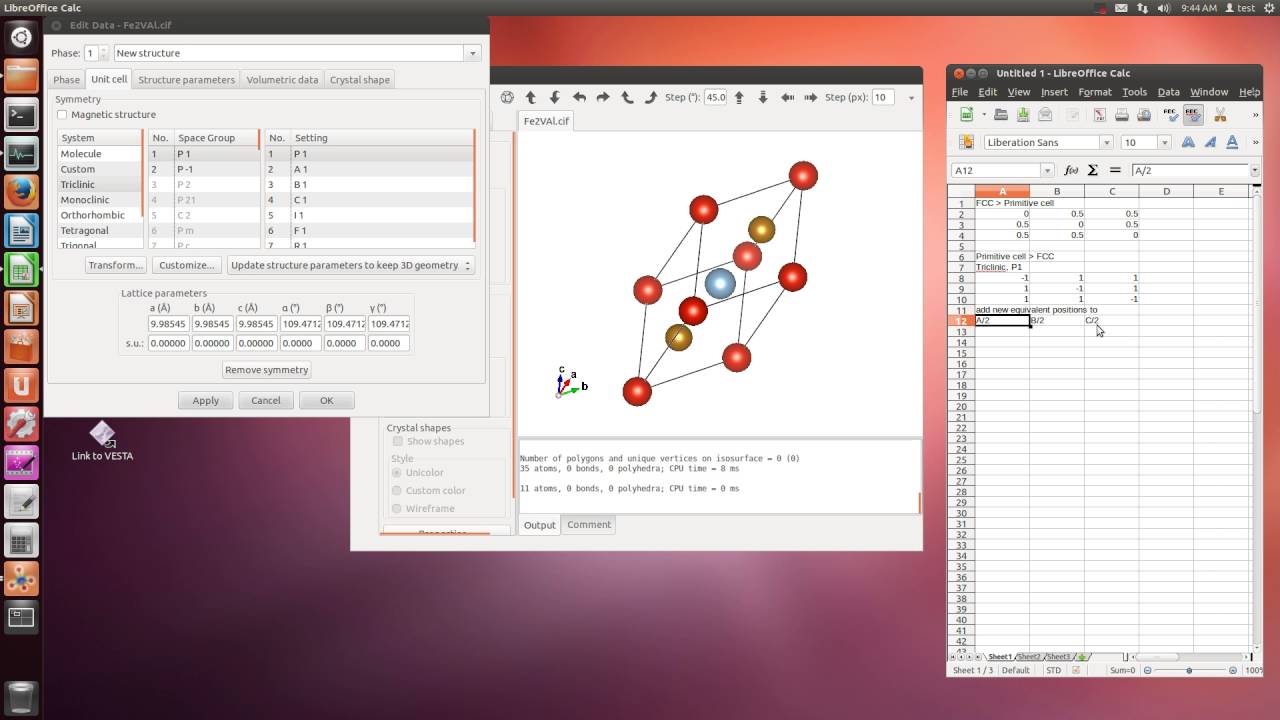Click the VESTA orientation globe icon
Viewport: 1280px width, 720px height.
point(507,97)
